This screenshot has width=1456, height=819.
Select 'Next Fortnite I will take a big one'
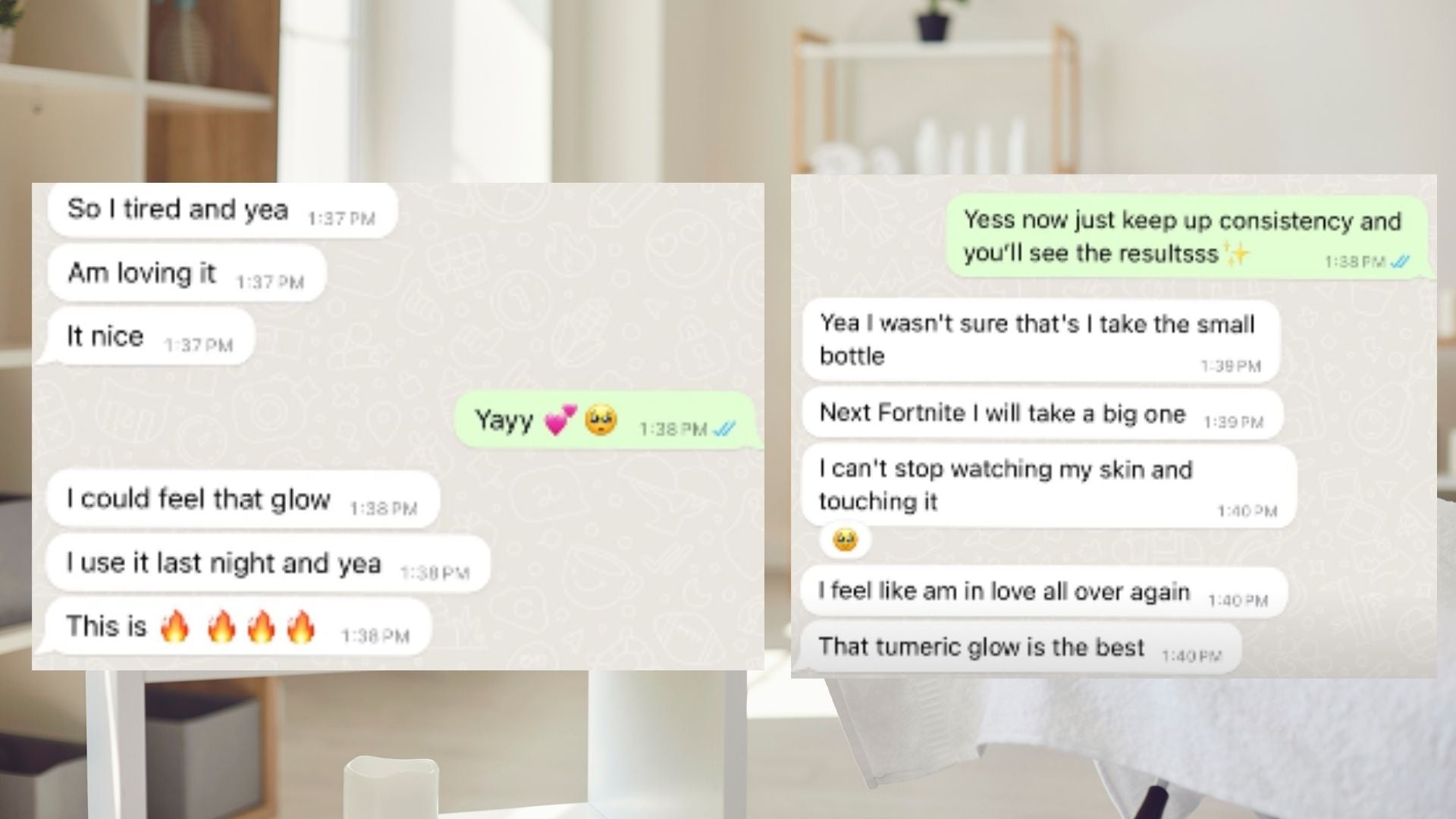click(1043, 414)
